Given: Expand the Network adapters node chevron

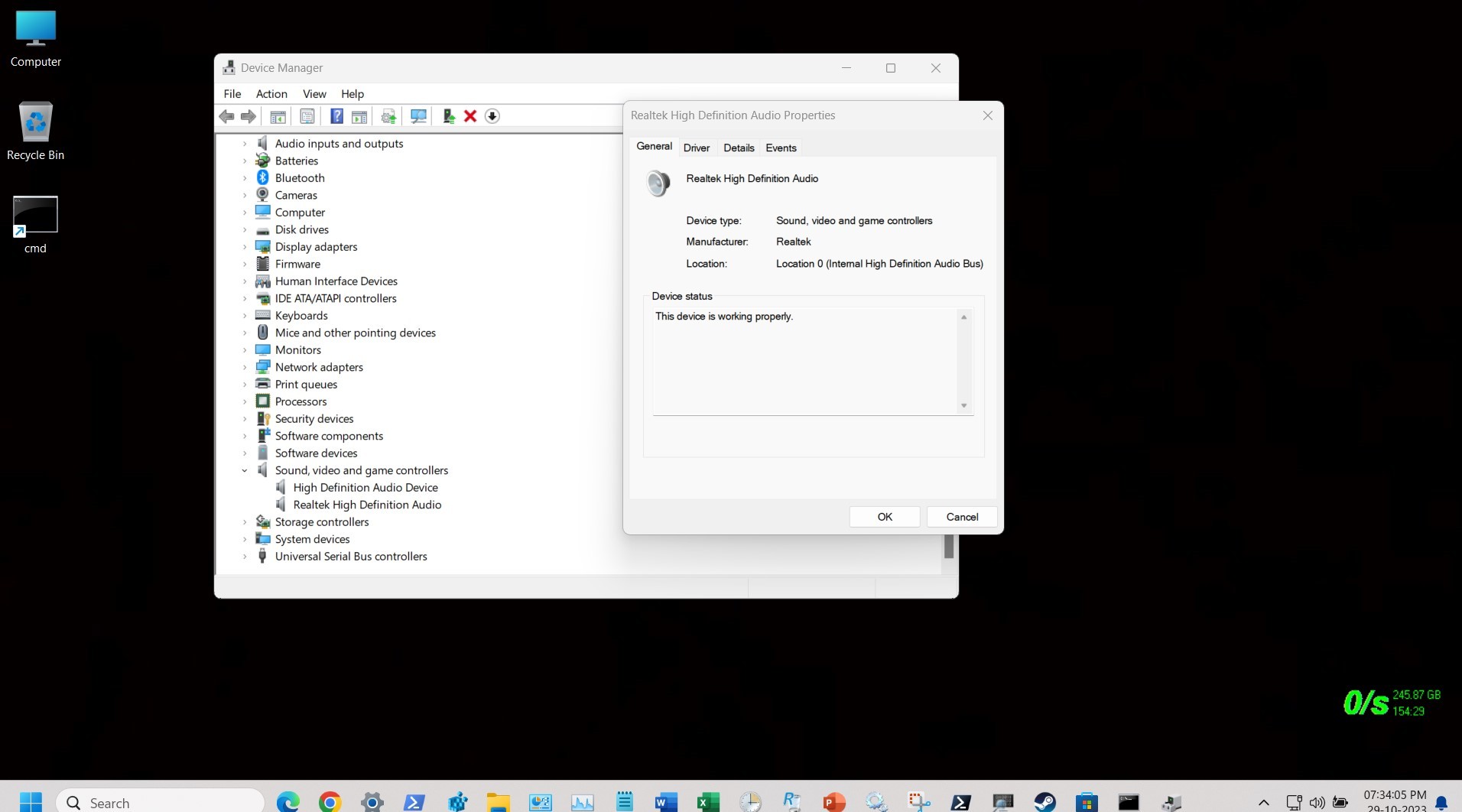Looking at the screenshot, I should point(245,368).
